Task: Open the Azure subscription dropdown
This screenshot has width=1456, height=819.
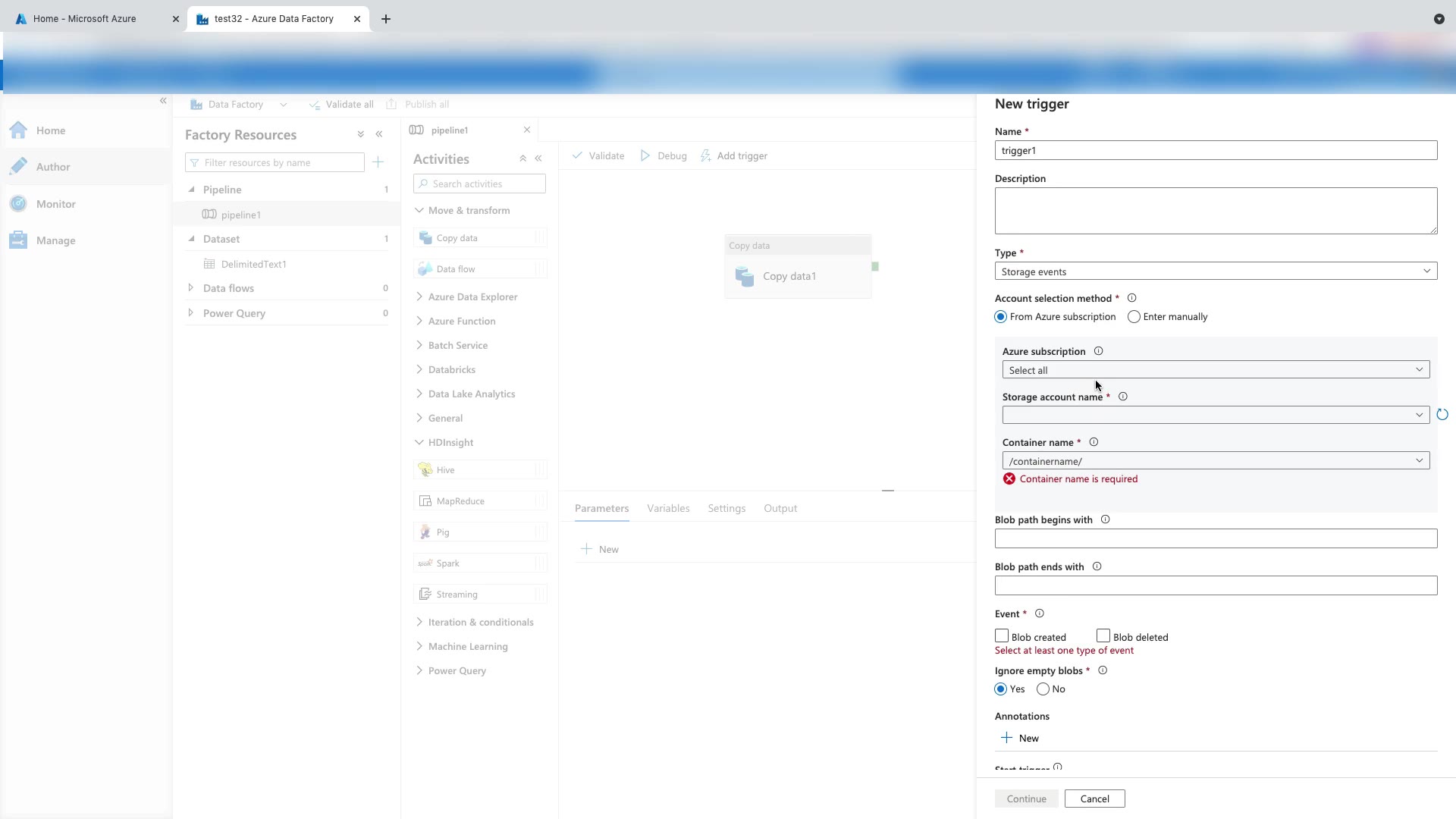Action: coord(1216,370)
